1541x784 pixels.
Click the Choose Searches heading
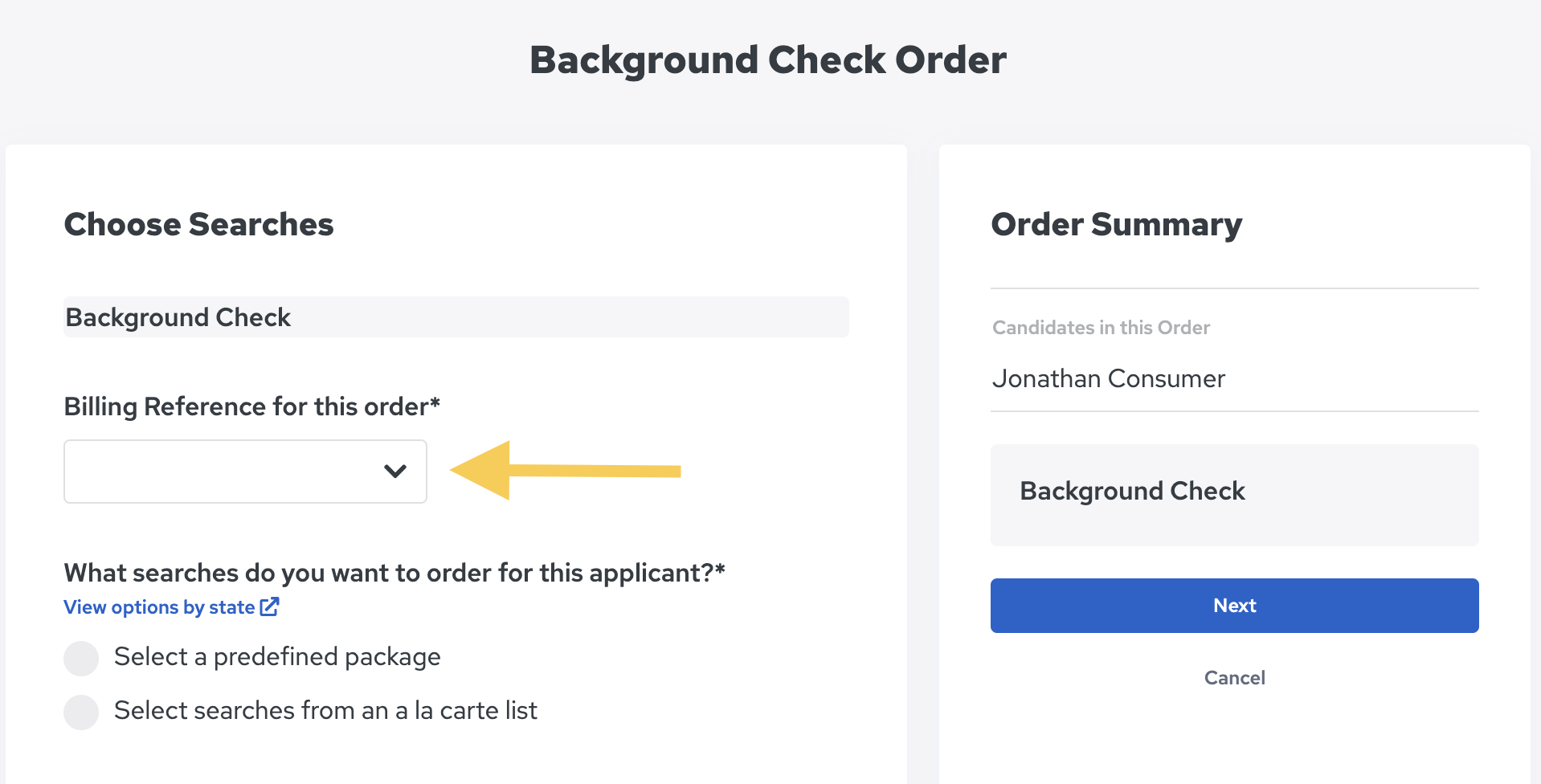[x=198, y=224]
